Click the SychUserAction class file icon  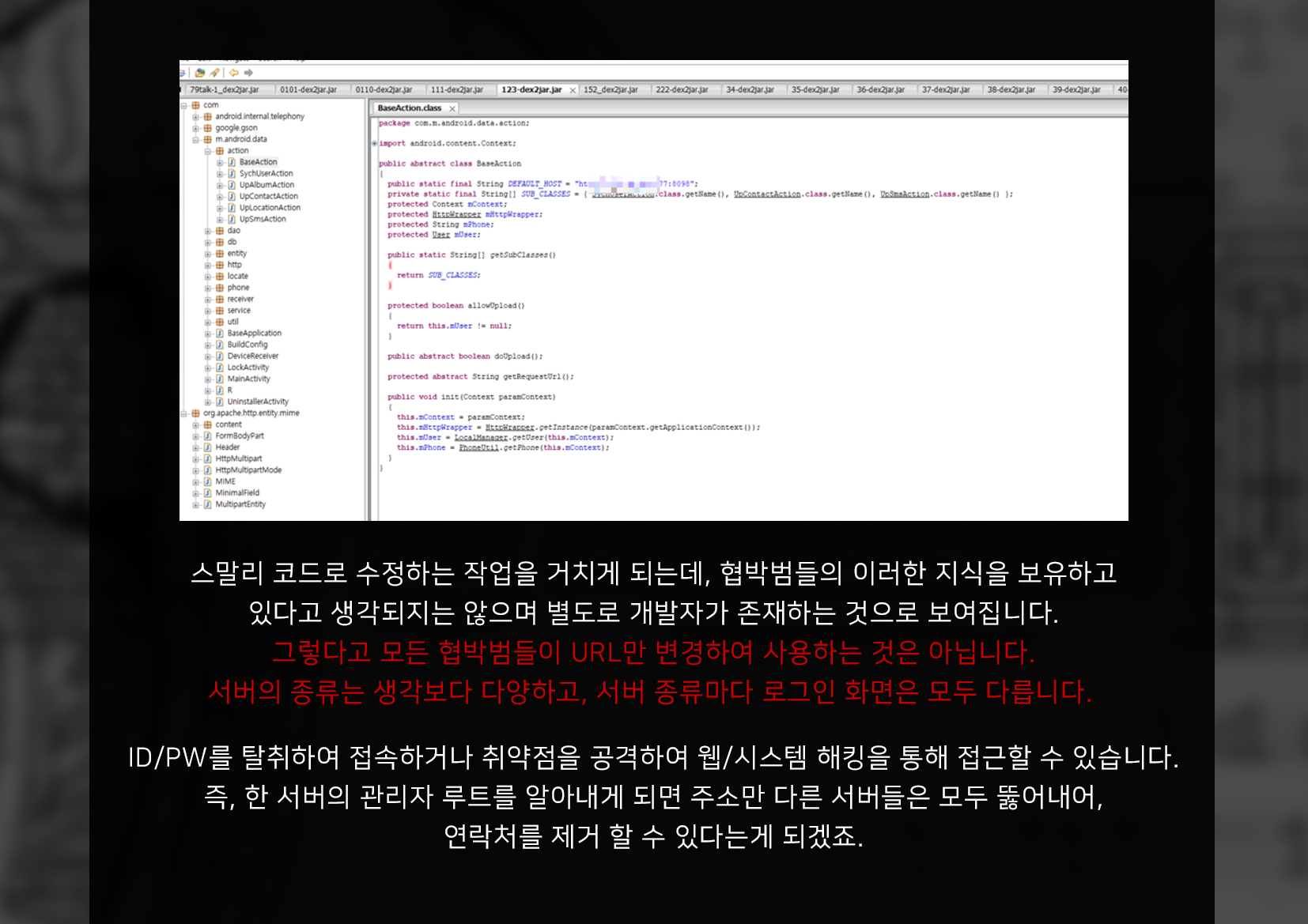(x=232, y=174)
